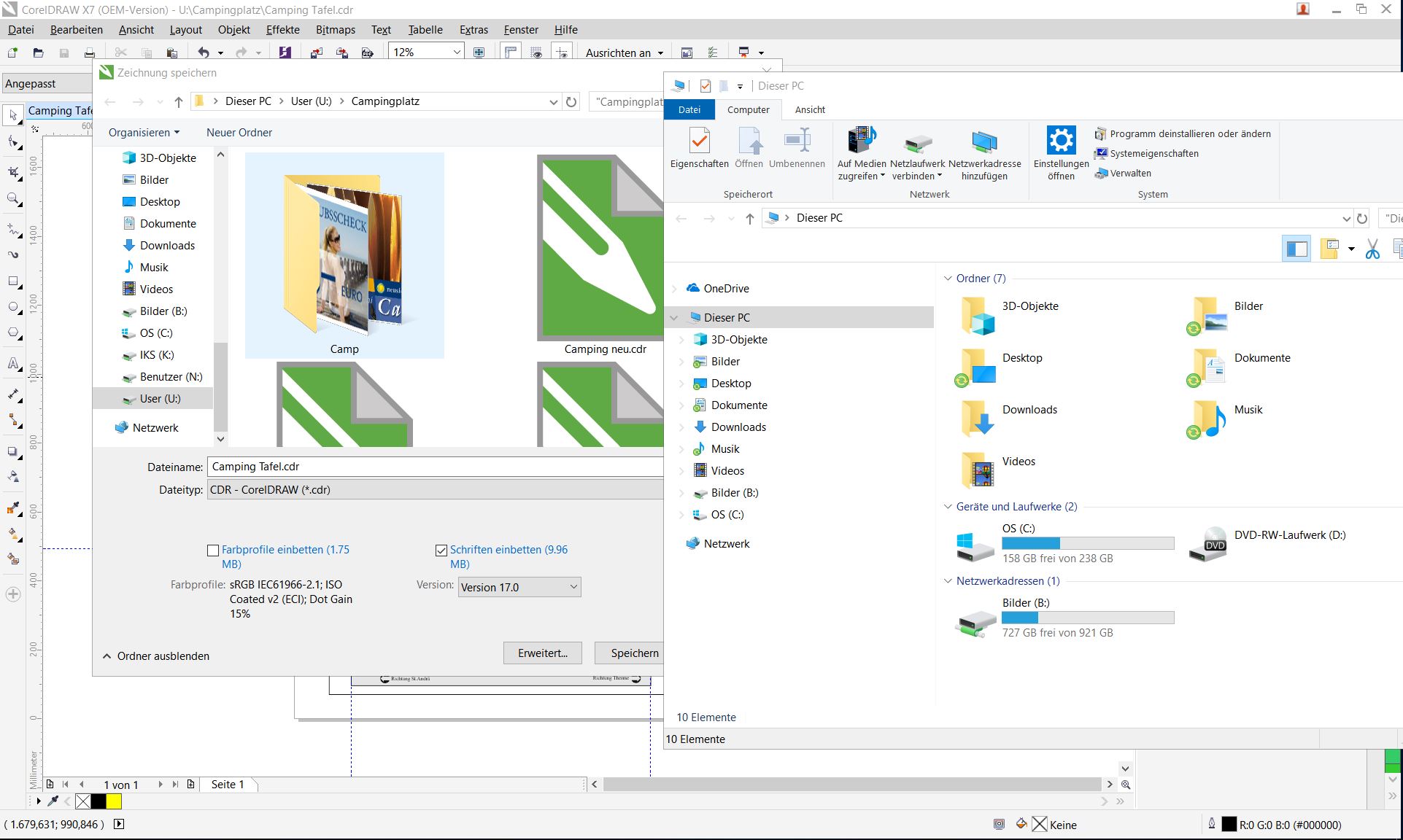Select the Parallel Dimension tool
Viewport: 1403px width, 840px height.
pyautogui.click(x=13, y=394)
